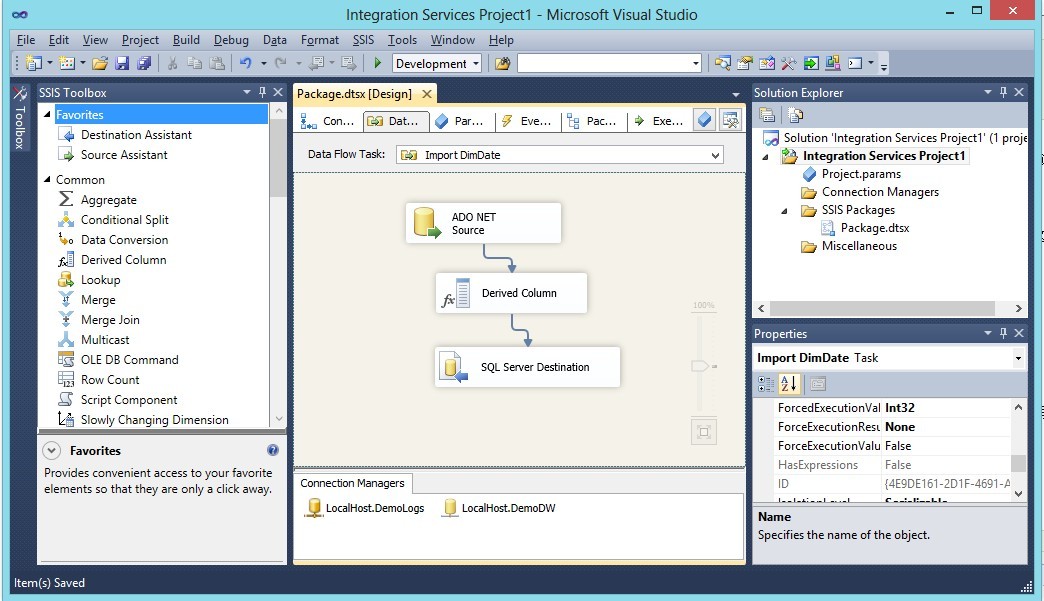Image resolution: width=1044 pixels, height=601 pixels.
Task: Click the Alphabetical sort icon in Properties
Action: pyautogui.click(x=789, y=383)
